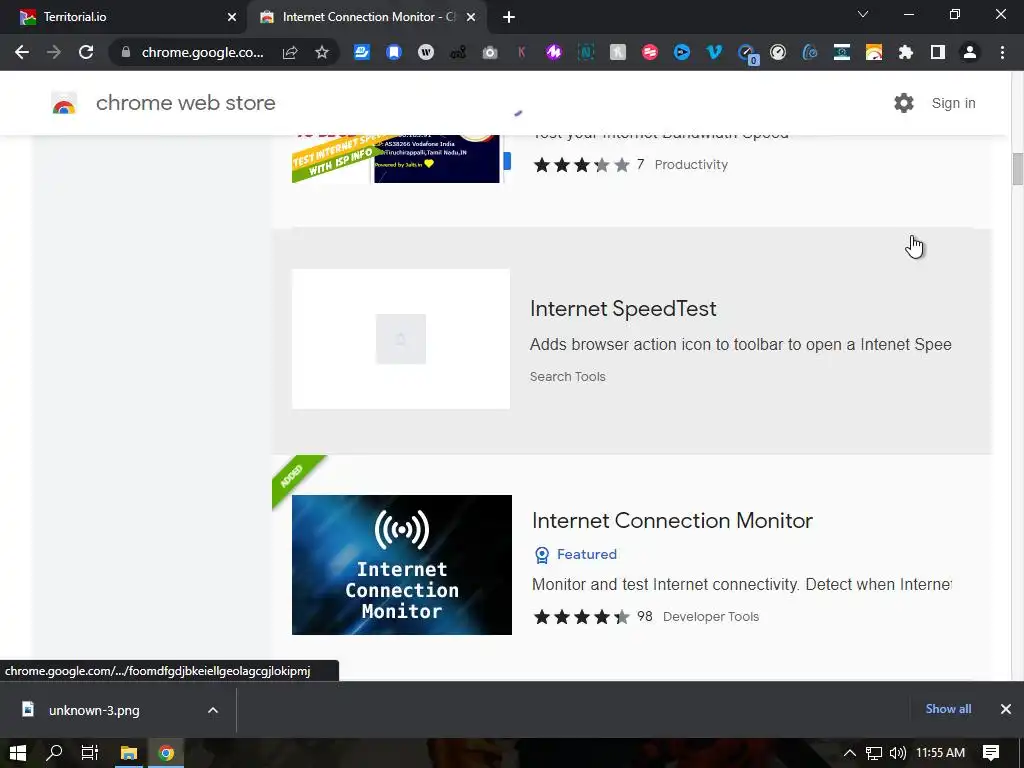Open the Windows notification center
Image resolution: width=1024 pixels, height=768 pixels.
[x=991, y=753]
